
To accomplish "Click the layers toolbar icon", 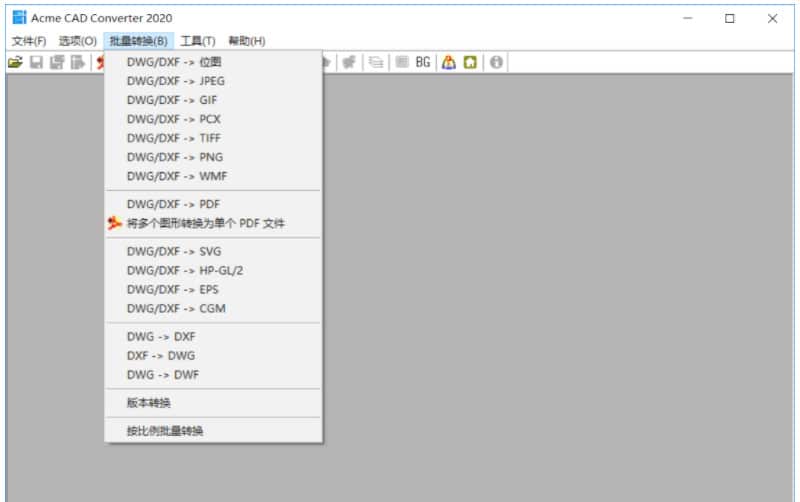I will 376,62.
